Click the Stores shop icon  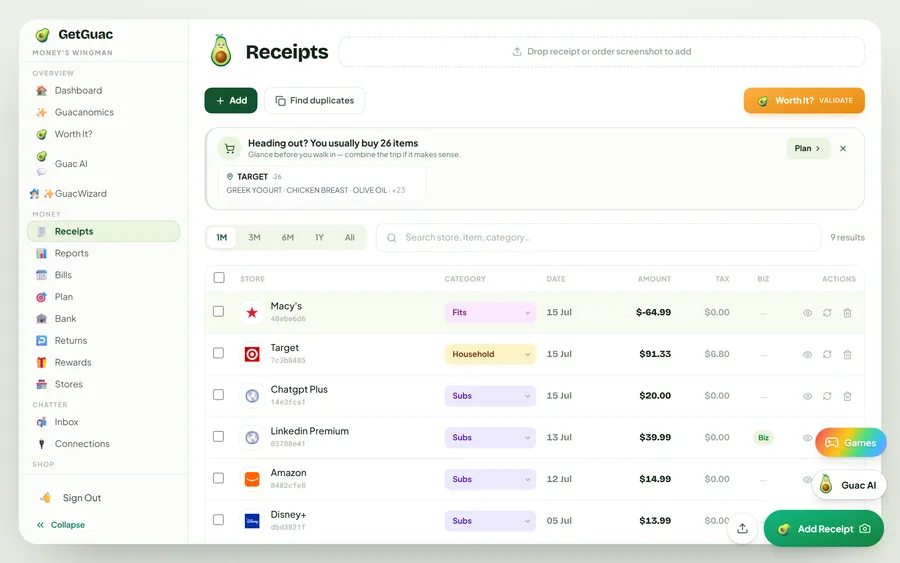(x=41, y=384)
